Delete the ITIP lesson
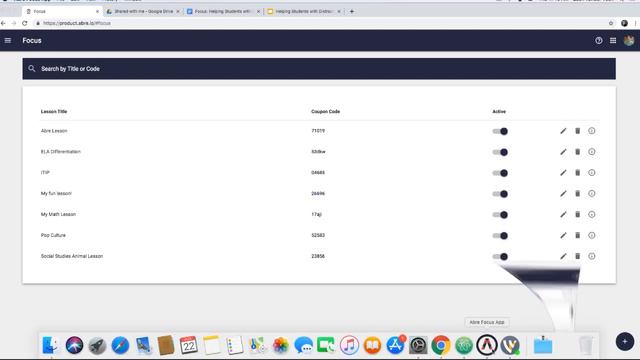This screenshot has width=640, height=360. point(578,173)
